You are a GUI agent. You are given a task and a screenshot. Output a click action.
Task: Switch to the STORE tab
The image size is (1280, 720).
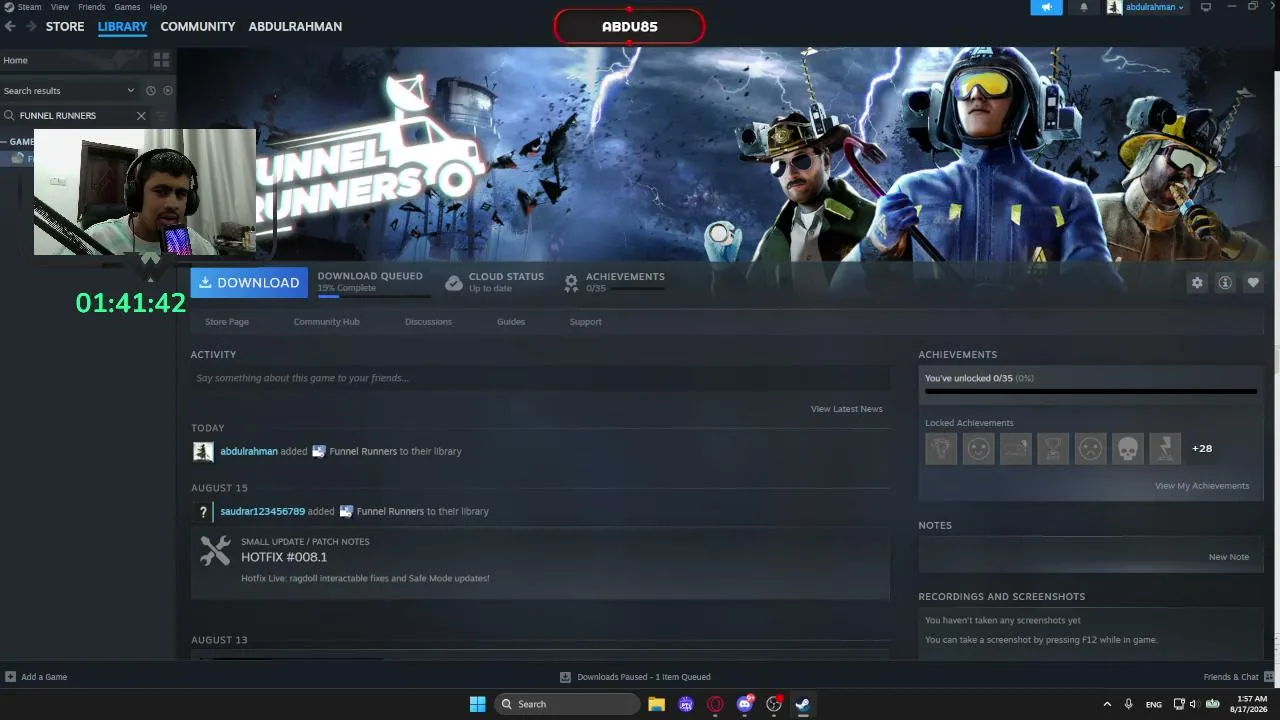[65, 26]
